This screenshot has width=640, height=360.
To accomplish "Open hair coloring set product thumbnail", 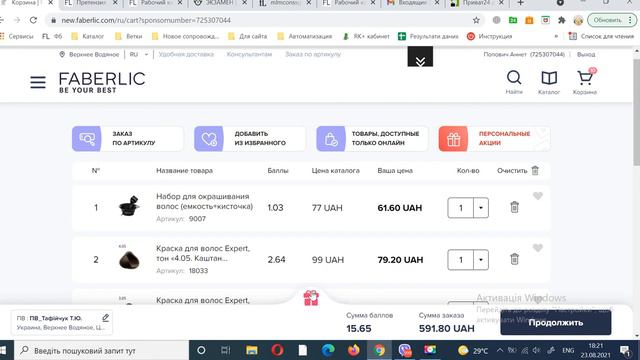I will click(x=129, y=207).
